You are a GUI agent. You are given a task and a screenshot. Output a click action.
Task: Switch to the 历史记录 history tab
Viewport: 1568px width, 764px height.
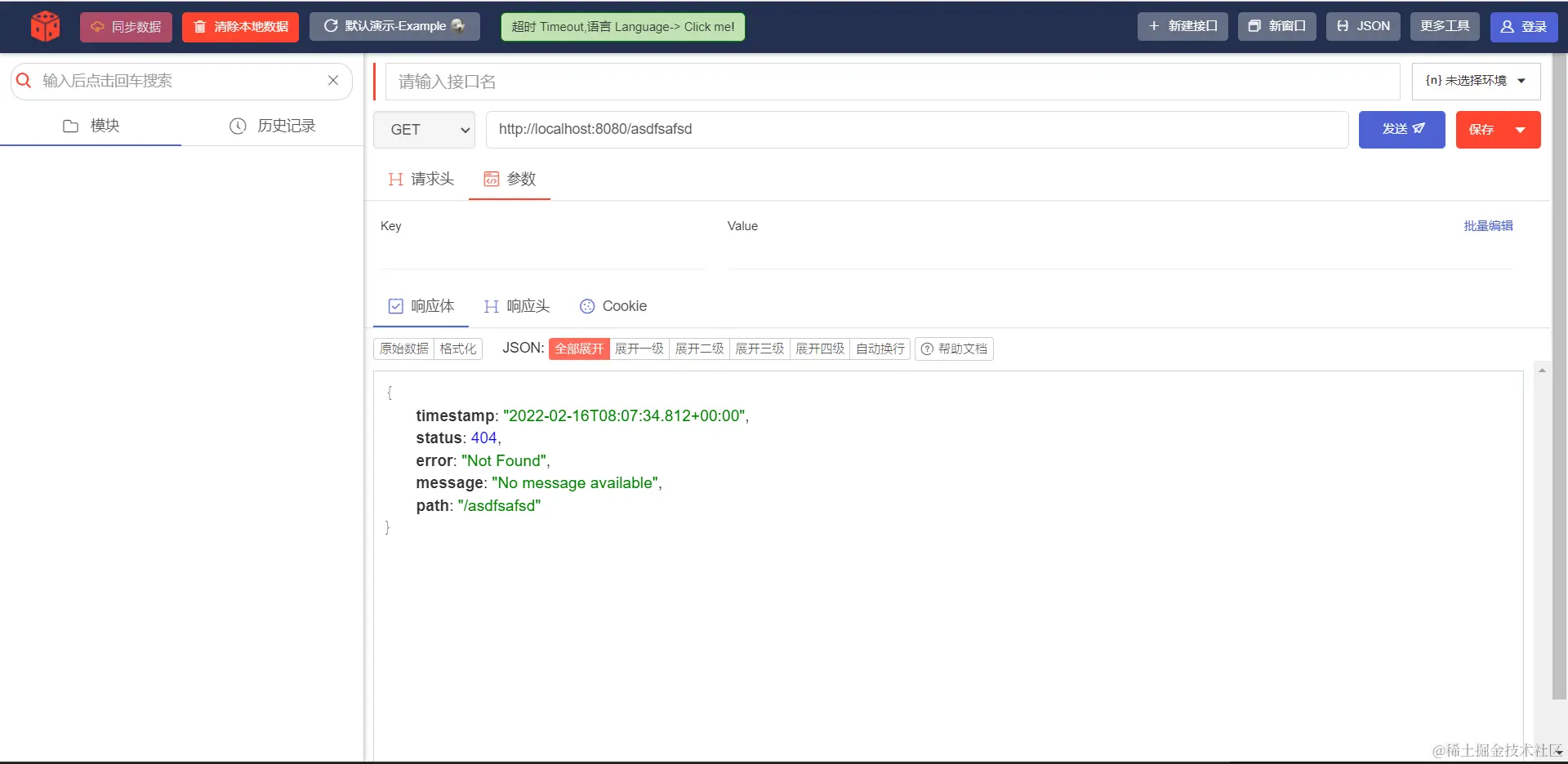(x=272, y=126)
